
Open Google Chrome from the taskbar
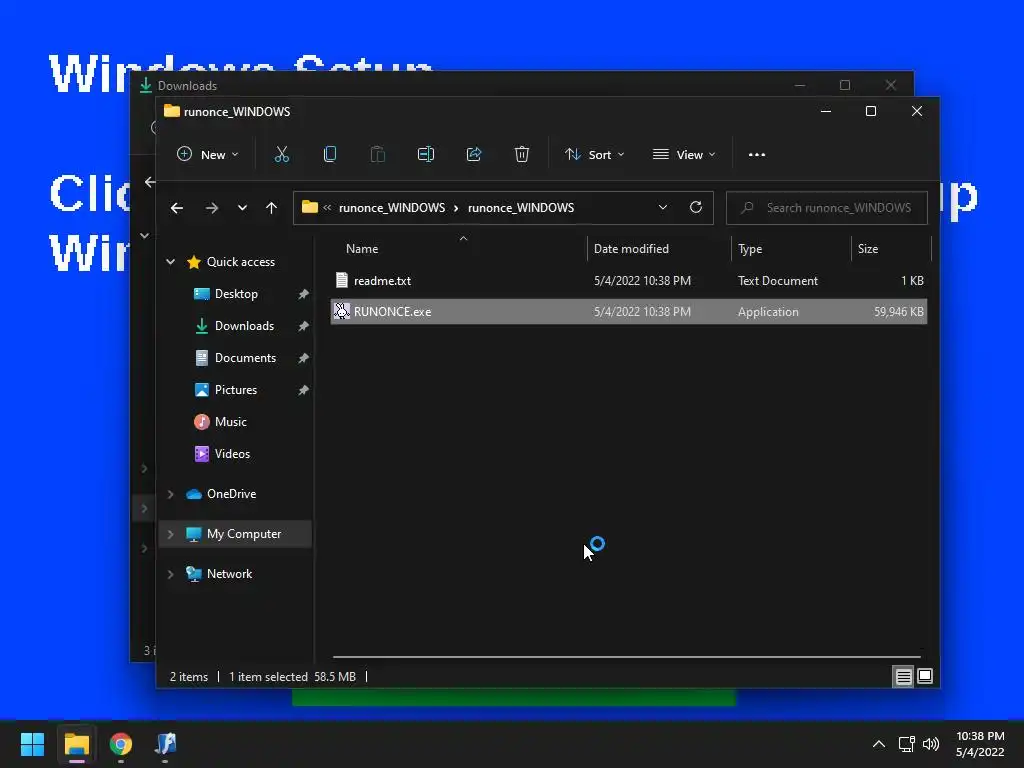(121, 744)
